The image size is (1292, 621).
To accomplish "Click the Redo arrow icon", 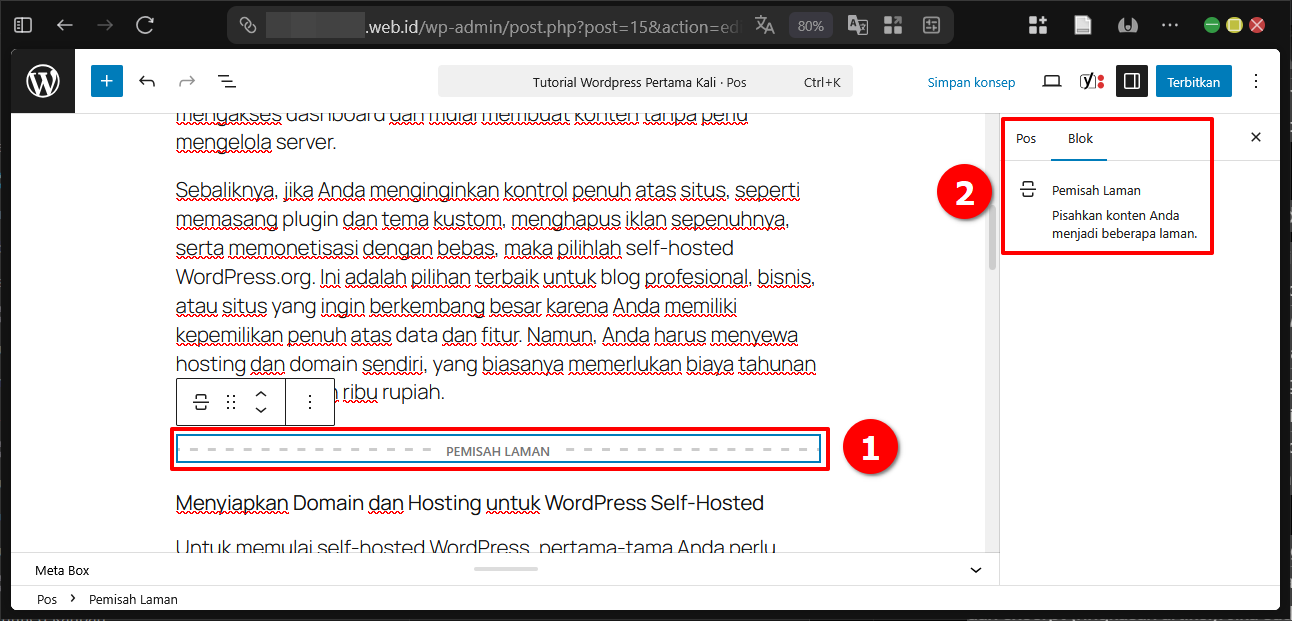I will point(186,81).
